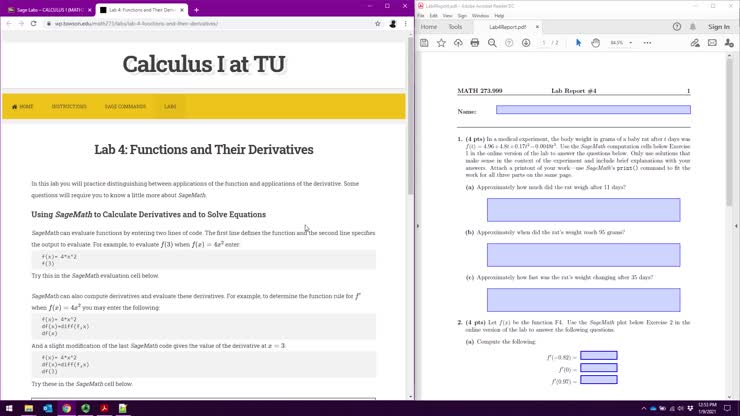Open Acrobat notifications bell
Screen dimensions: 740x416
(695, 27)
